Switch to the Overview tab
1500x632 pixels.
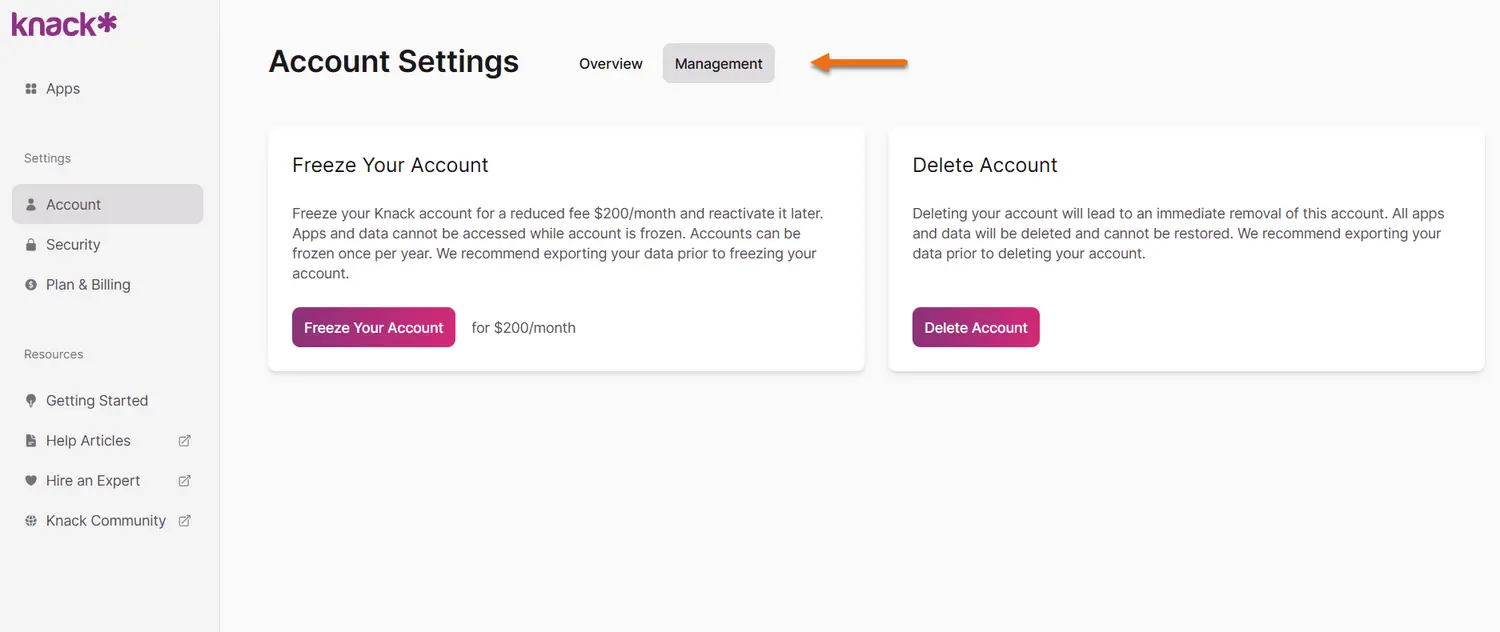point(610,64)
